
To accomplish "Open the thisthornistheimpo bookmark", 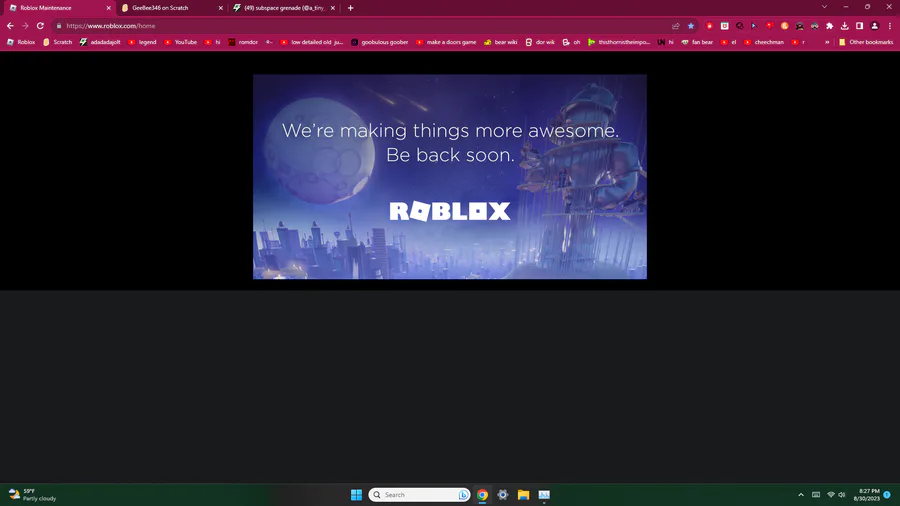I will [619, 42].
